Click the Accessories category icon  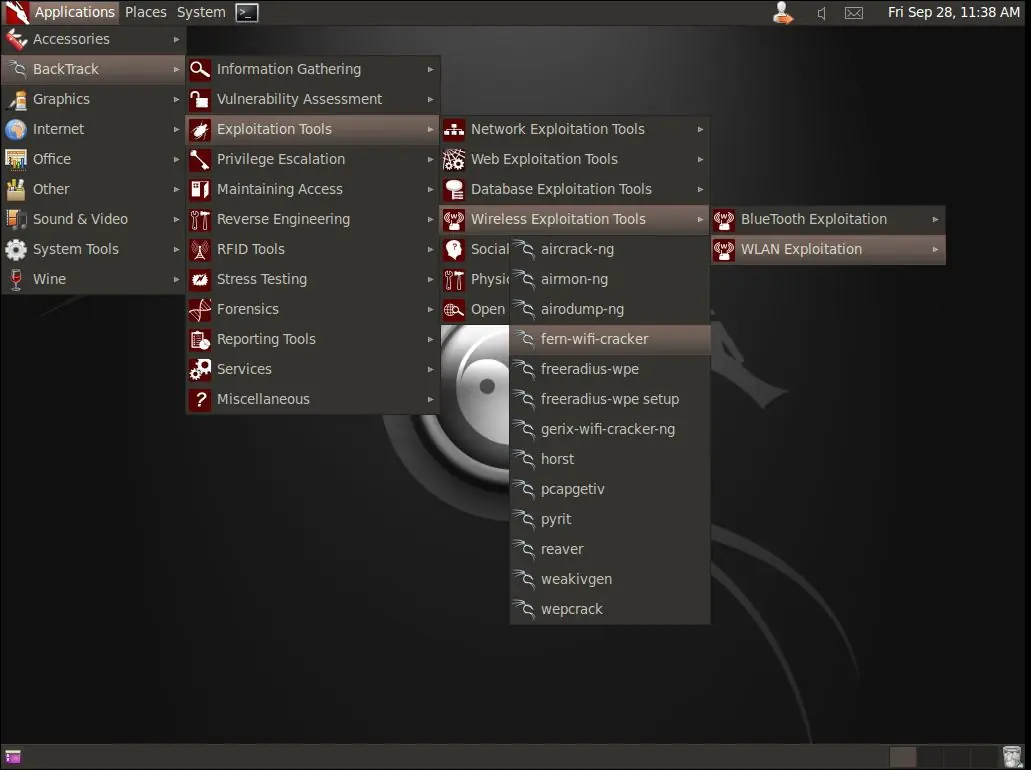16,39
